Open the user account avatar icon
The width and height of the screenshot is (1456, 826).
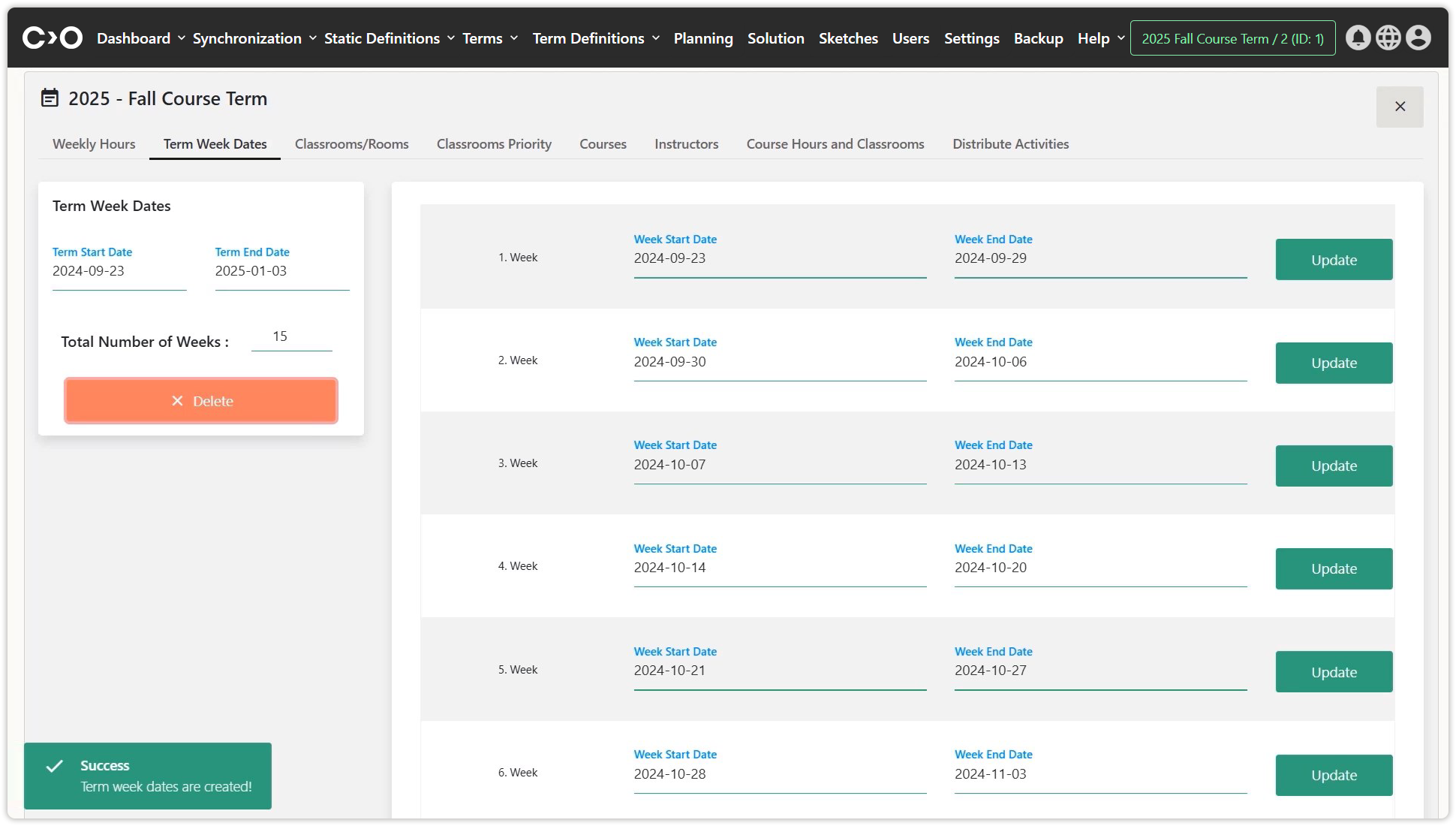1418,38
